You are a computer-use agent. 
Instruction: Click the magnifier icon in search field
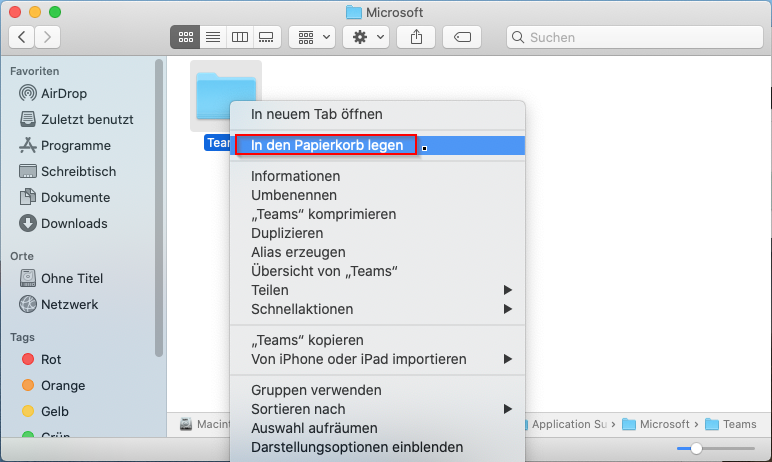pos(517,37)
